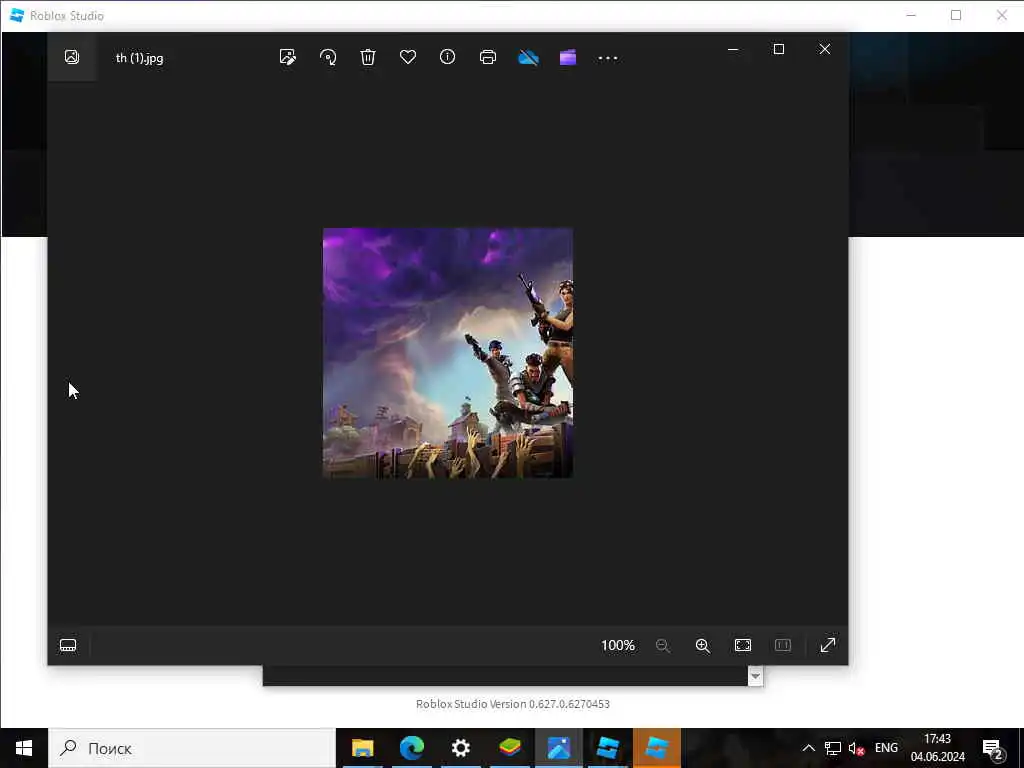Maximize the Roblox Studio window
Screen dimensions: 1024x768
click(x=955, y=15)
